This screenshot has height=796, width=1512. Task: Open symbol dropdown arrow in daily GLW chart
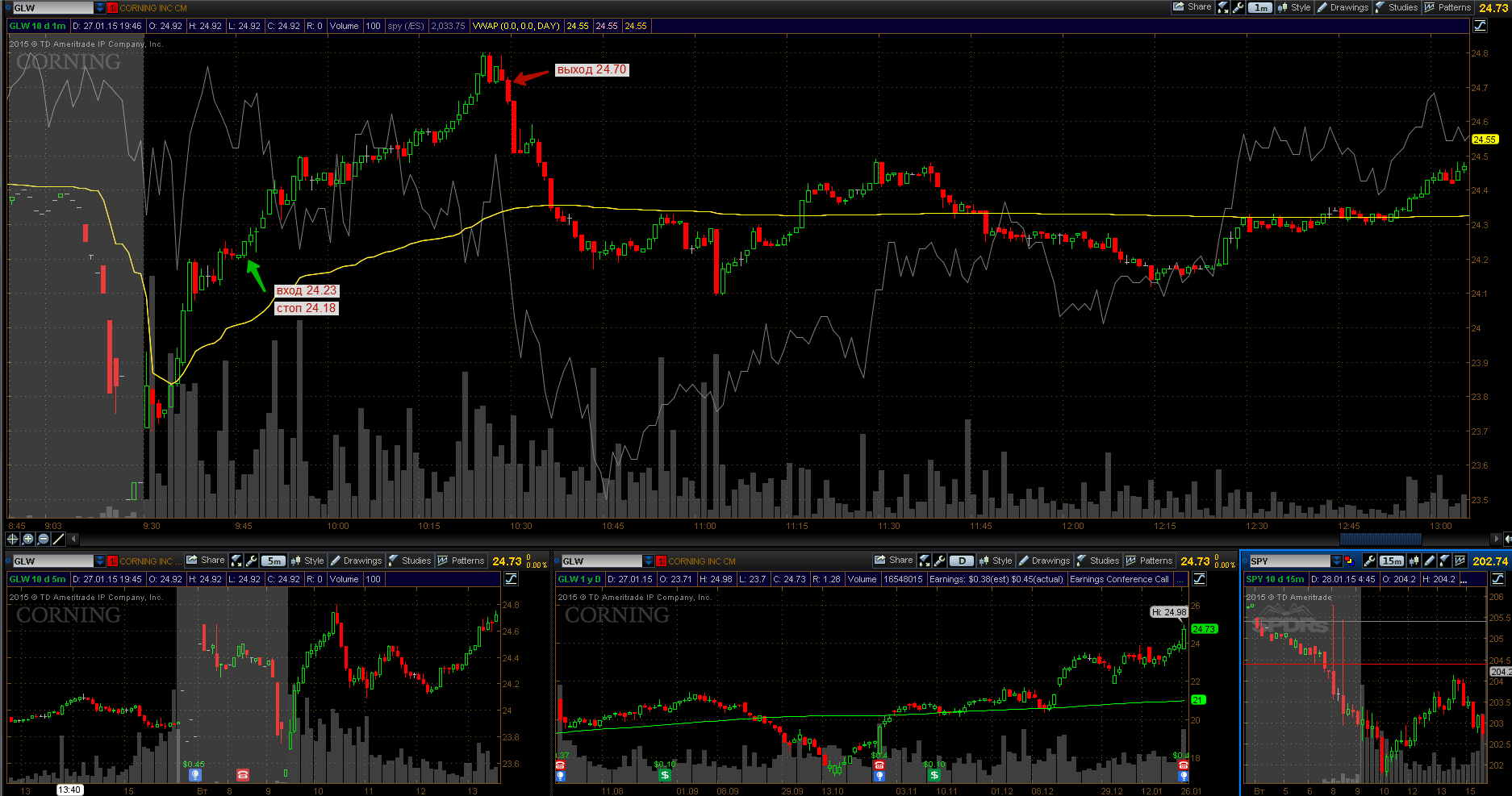649,561
